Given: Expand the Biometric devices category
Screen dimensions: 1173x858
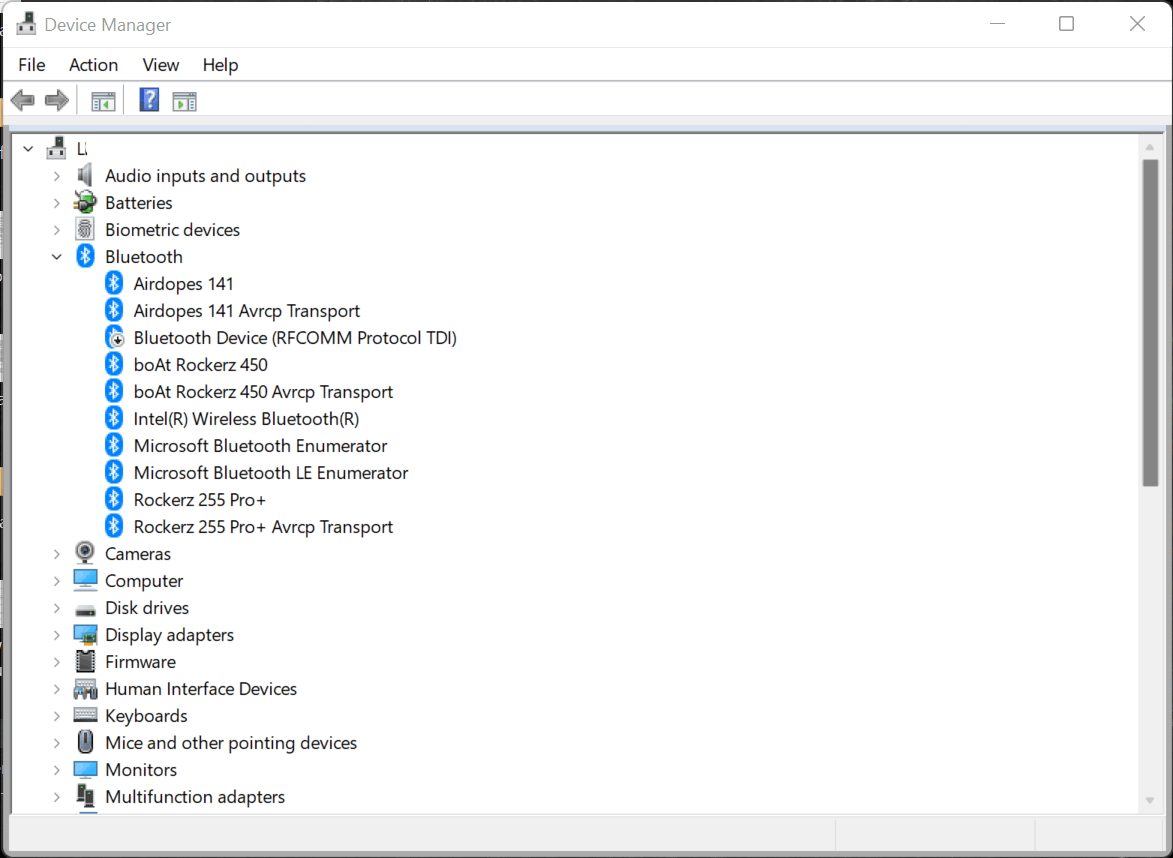Looking at the screenshot, I should click(x=57, y=230).
